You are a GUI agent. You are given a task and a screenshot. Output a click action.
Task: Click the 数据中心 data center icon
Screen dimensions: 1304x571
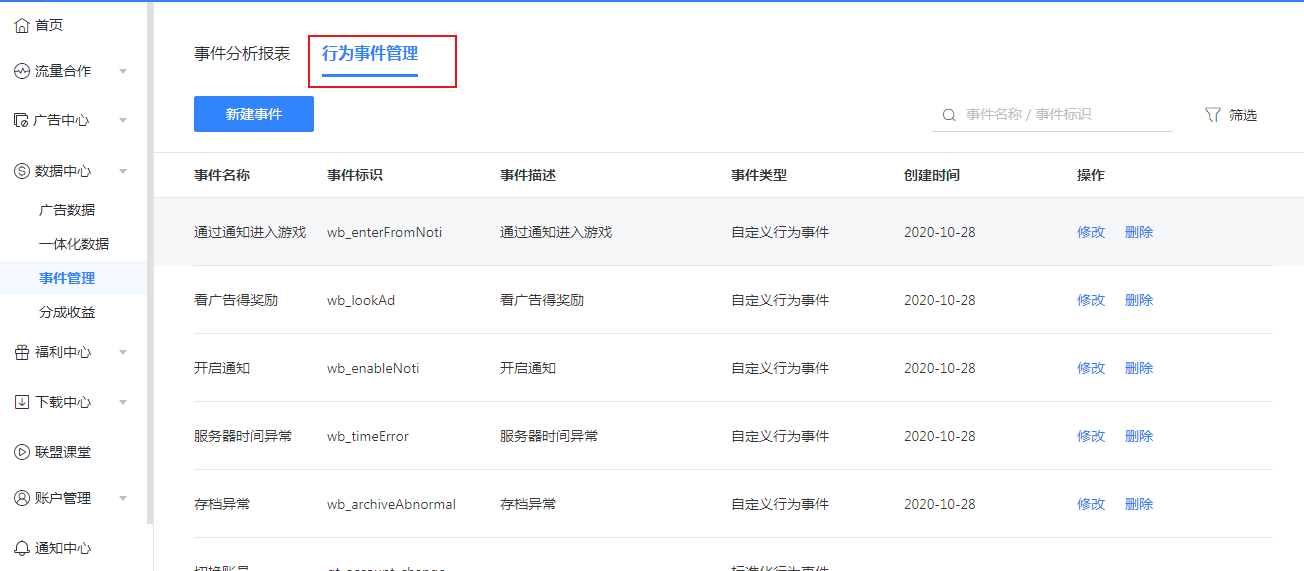click(22, 171)
